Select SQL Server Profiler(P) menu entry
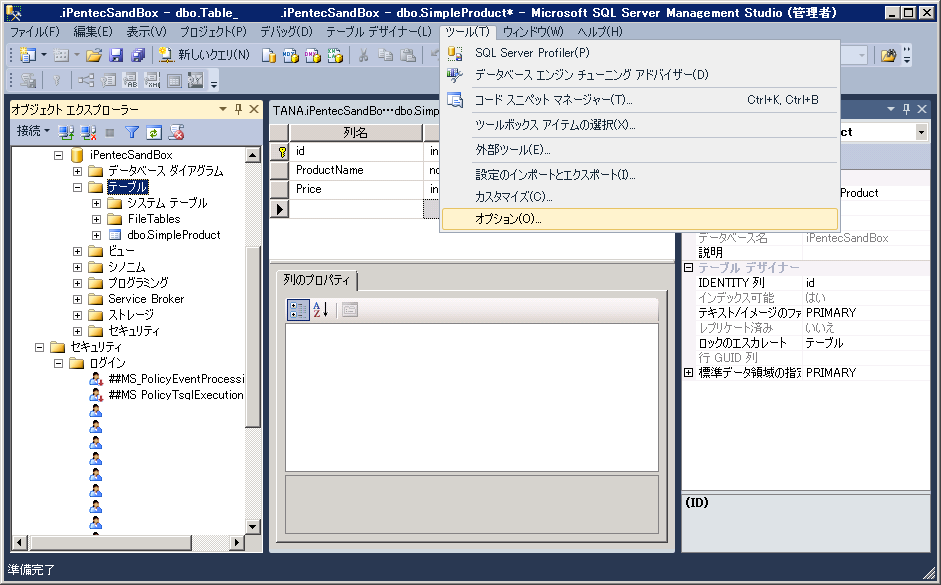The height and width of the screenshot is (585, 941). pos(640,53)
